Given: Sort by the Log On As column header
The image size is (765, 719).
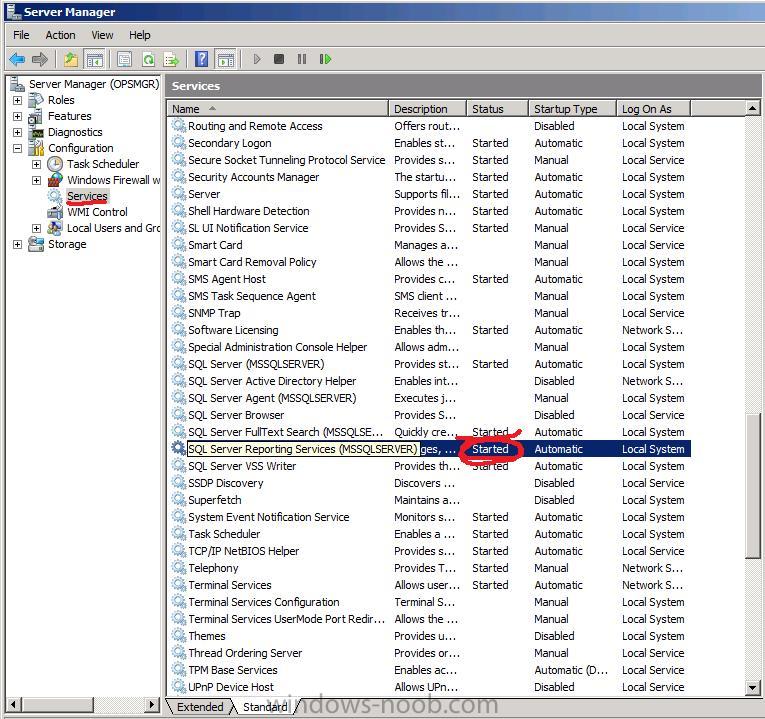Looking at the screenshot, I should [x=654, y=109].
